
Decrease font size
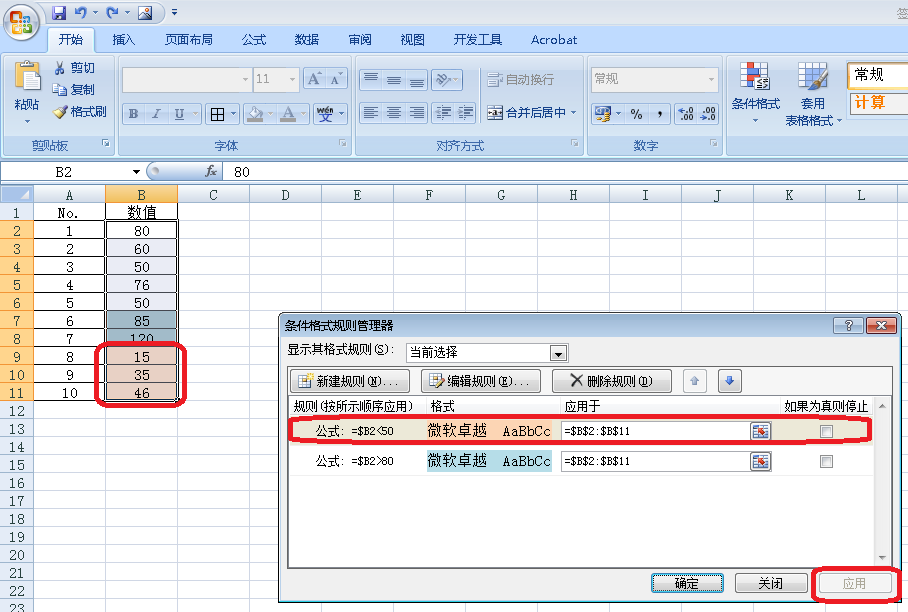click(335, 79)
